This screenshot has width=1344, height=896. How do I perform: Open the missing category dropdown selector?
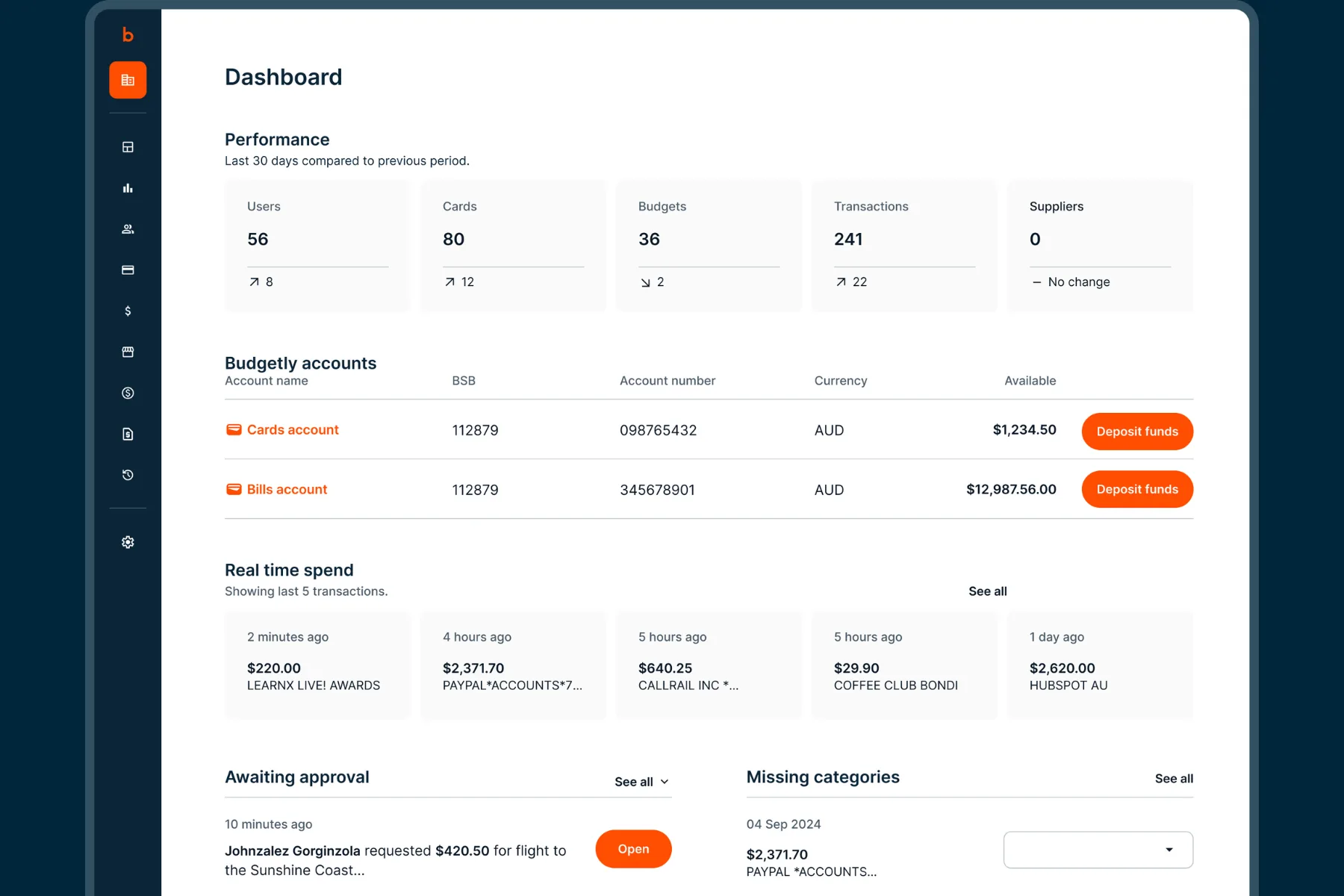tap(1098, 850)
